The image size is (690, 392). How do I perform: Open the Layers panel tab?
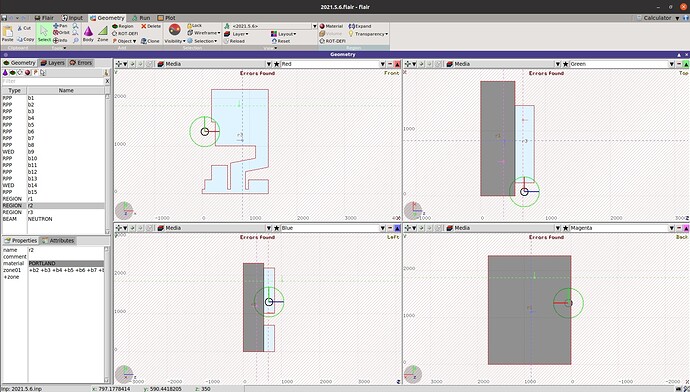[52, 63]
